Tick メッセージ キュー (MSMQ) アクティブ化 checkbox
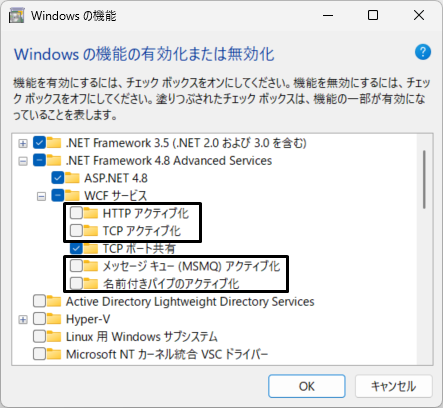443x408 pixels. coord(76,266)
